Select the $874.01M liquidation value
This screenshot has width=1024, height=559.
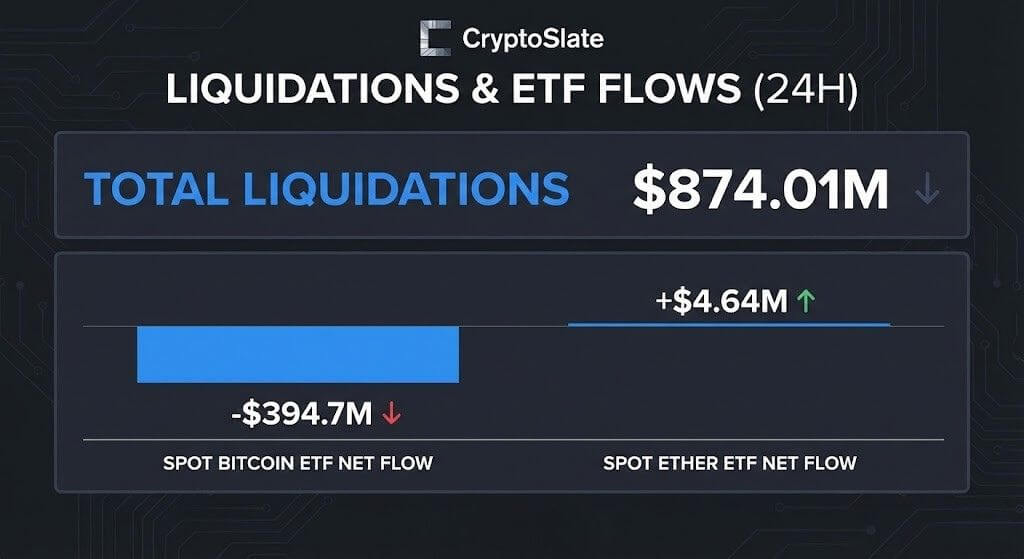click(x=760, y=189)
